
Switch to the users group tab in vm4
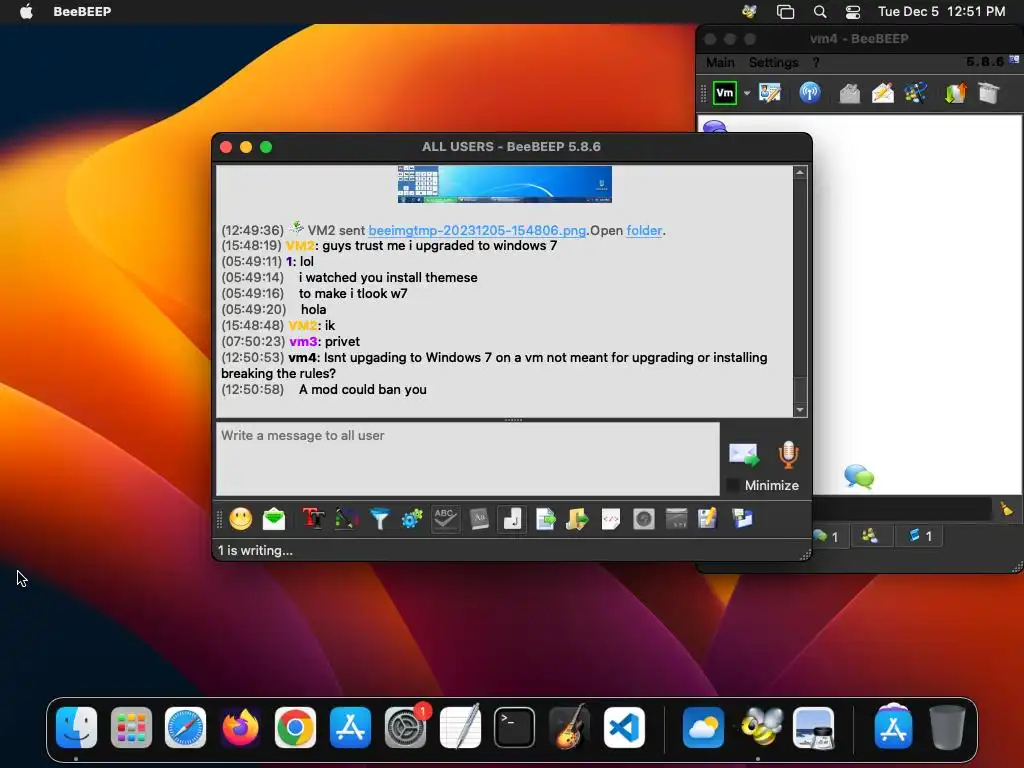pyautogui.click(x=870, y=536)
